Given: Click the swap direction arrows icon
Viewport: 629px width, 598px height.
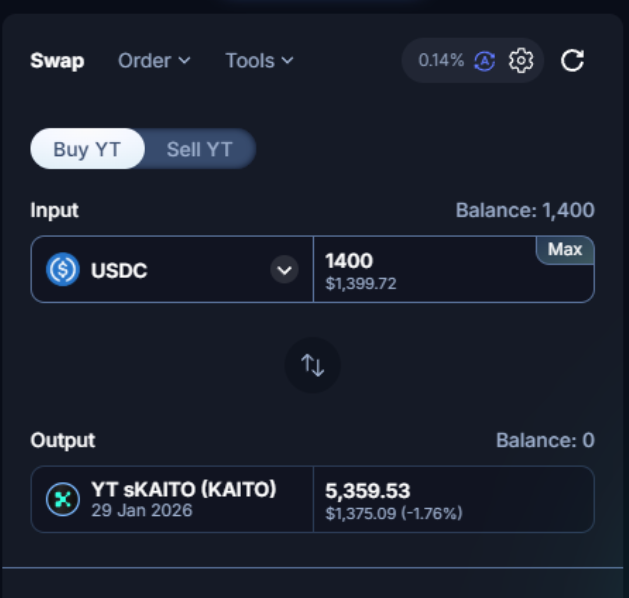Looking at the screenshot, I should 313,366.
